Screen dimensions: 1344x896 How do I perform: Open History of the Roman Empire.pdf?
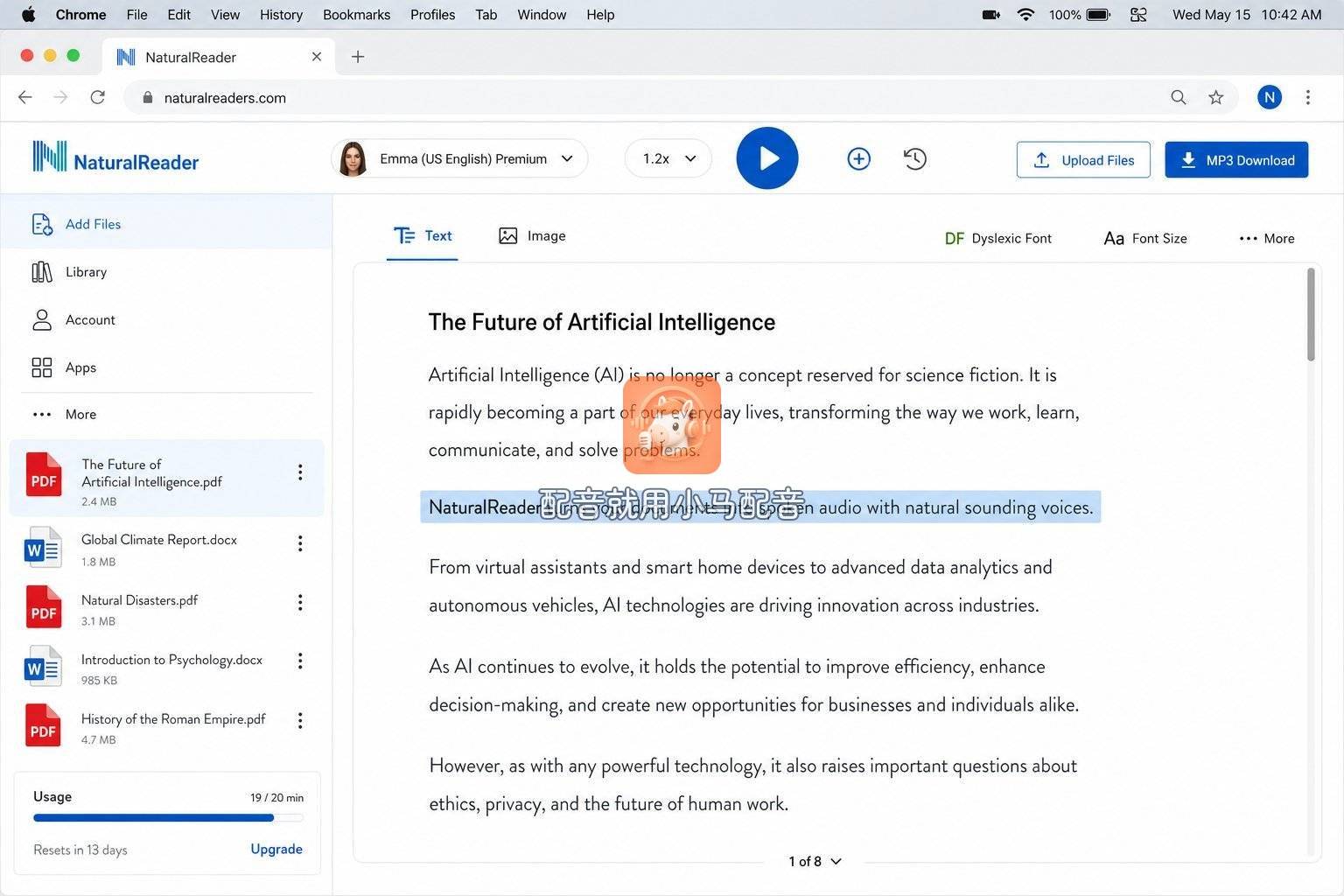[166, 727]
